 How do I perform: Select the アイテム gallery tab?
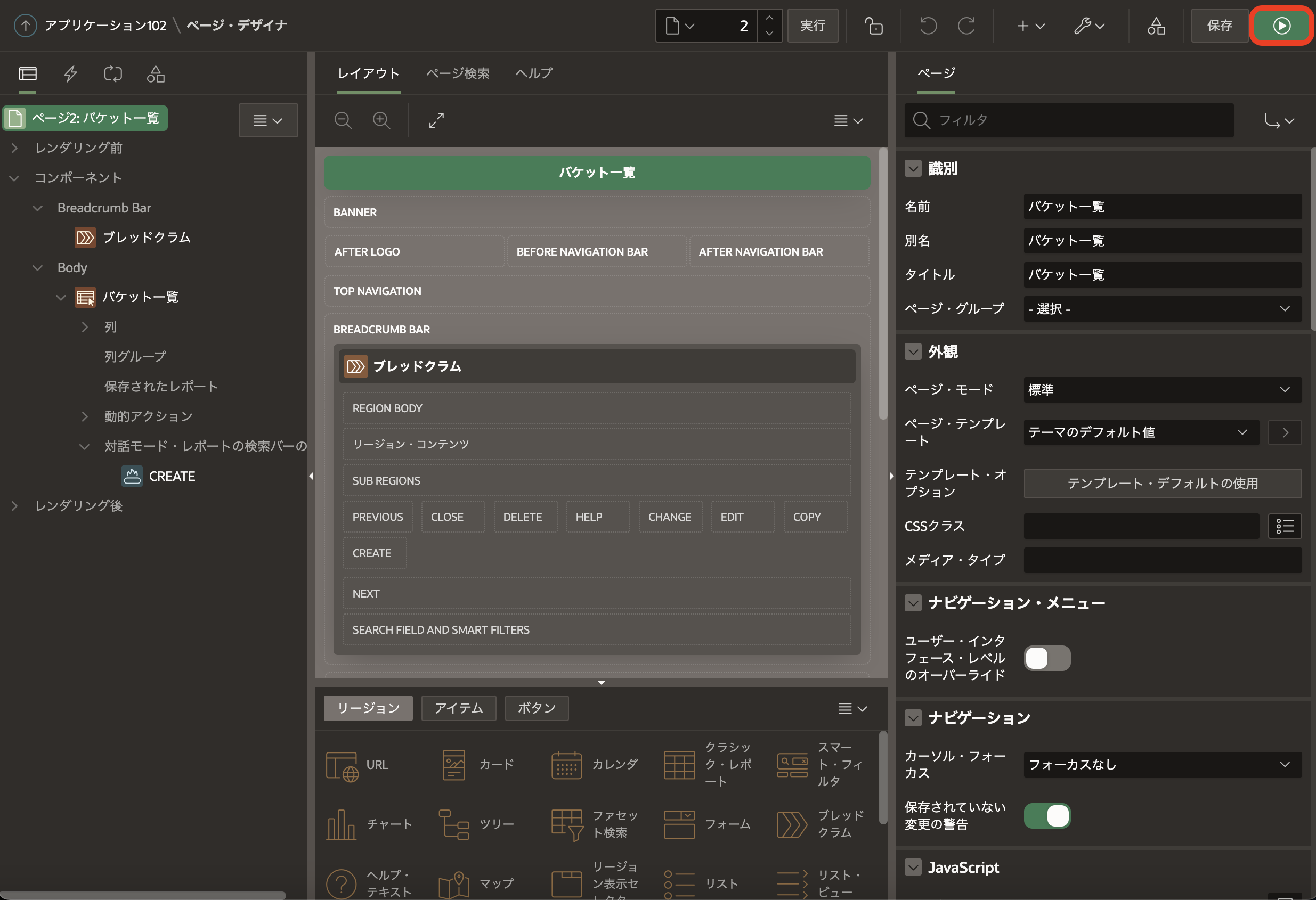458,708
